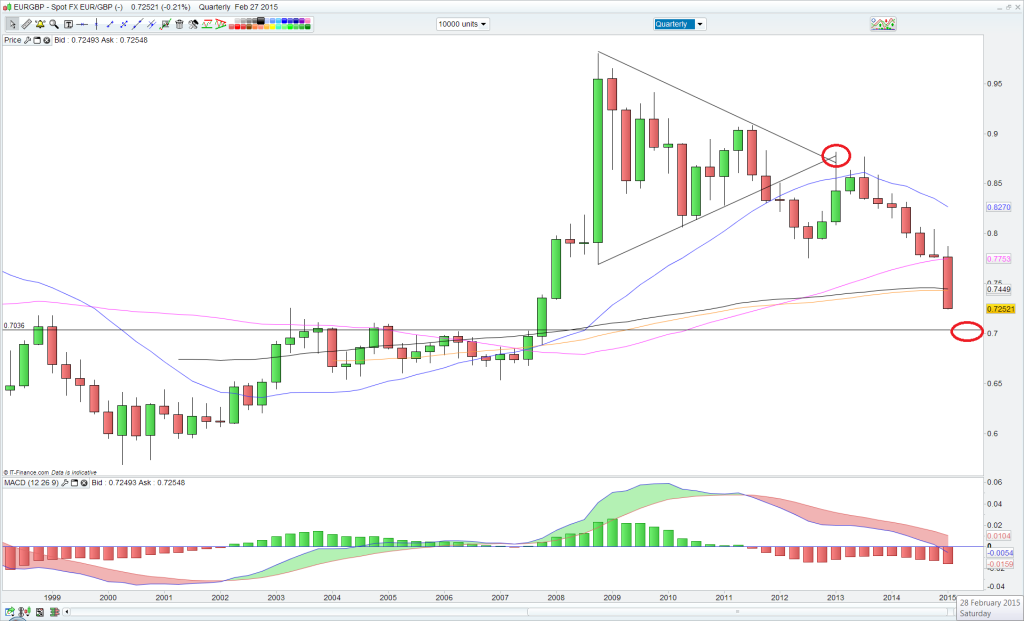Open the indicators chart button at top right
This screenshot has width=1024, height=621.
[x=883, y=24]
